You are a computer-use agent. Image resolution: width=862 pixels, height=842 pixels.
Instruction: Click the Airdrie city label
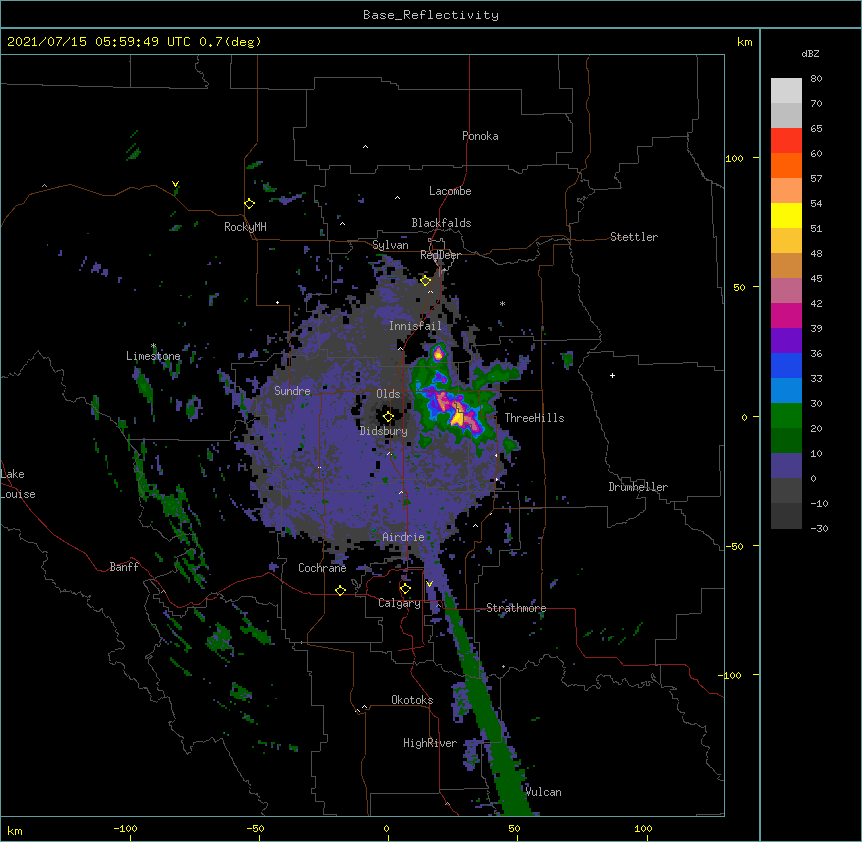tap(403, 537)
